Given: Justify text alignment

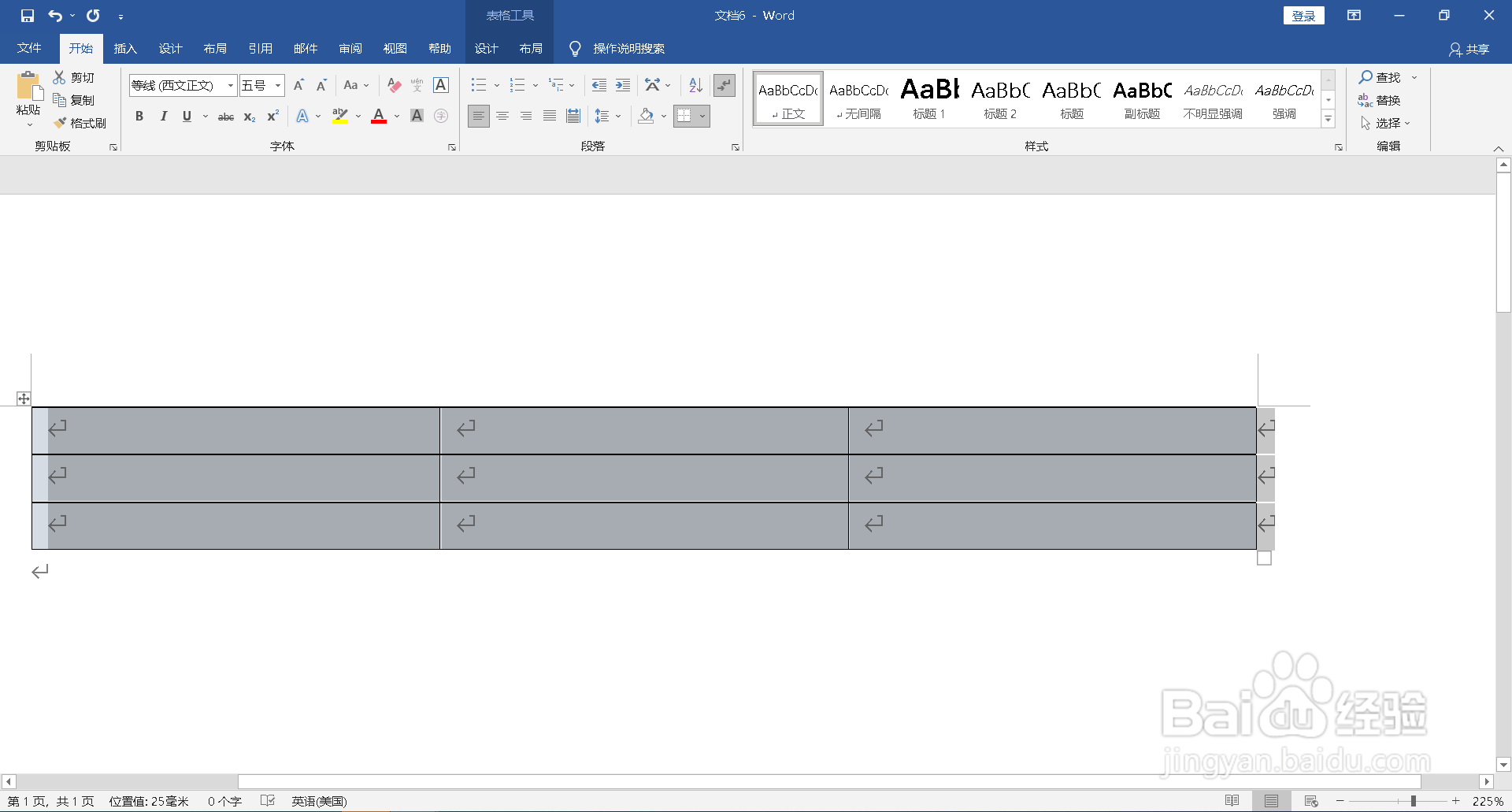Looking at the screenshot, I should tap(549, 116).
